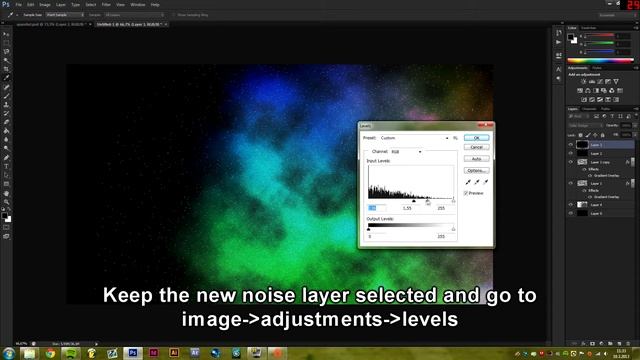Open the layer Opacity dropdown arrow

(635, 125)
